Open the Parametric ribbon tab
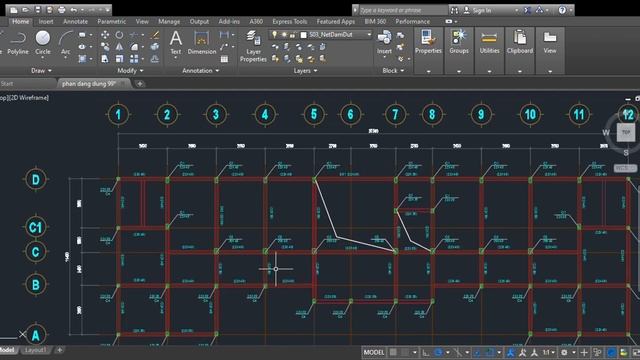640x360 pixels. (x=111, y=21)
